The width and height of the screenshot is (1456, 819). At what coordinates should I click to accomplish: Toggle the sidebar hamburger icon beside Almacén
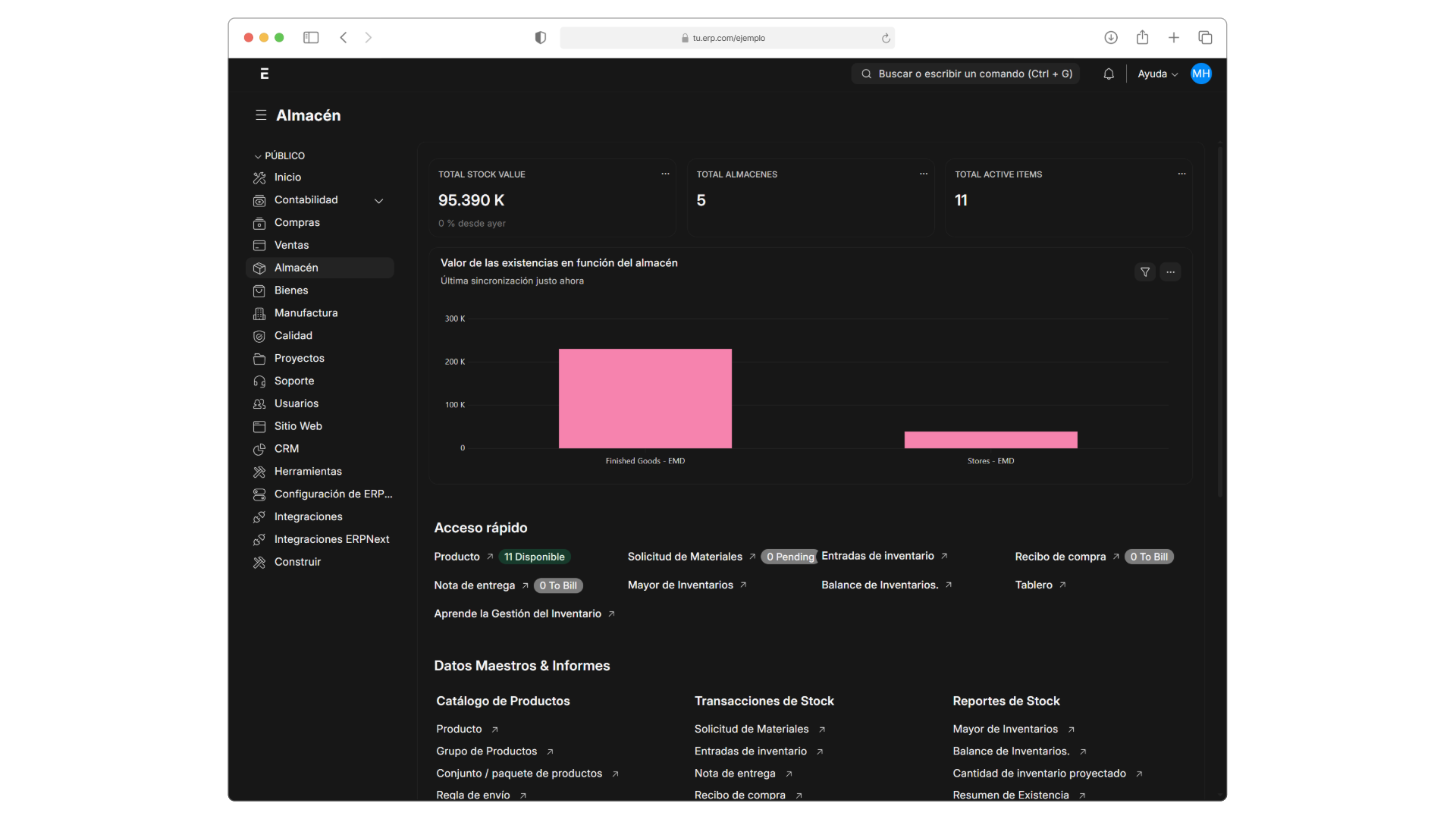(261, 115)
